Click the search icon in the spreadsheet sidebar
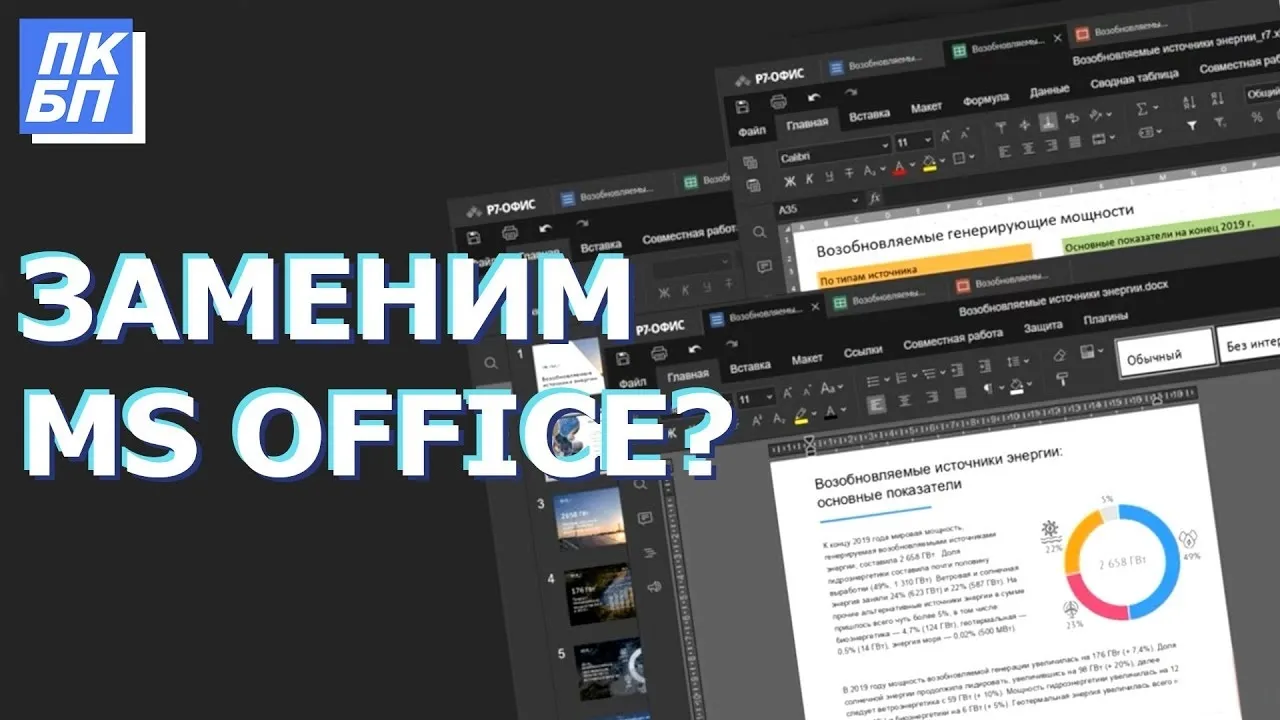This screenshot has height=720, width=1280. [x=760, y=232]
